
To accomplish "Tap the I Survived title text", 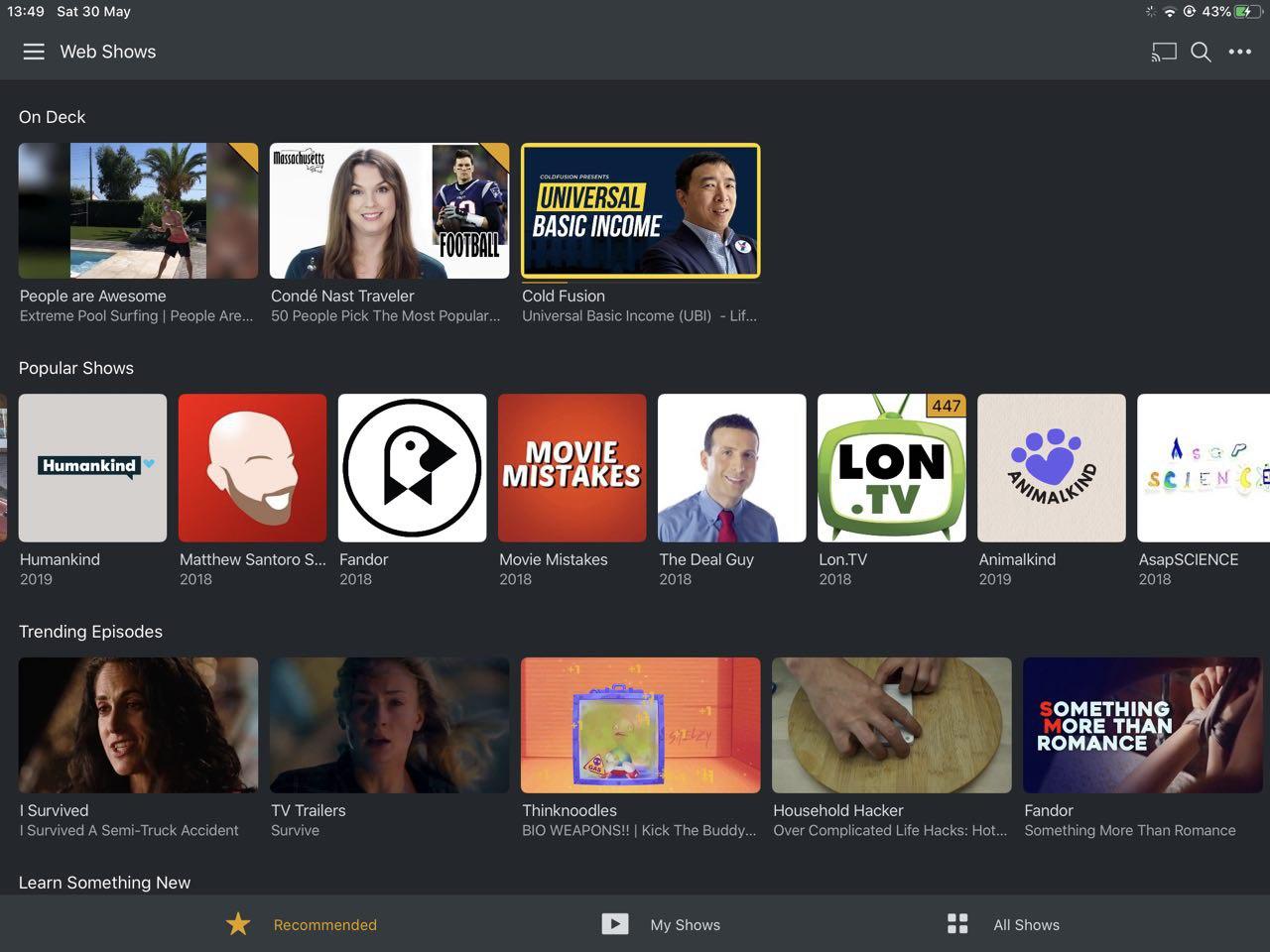I will coord(55,810).
